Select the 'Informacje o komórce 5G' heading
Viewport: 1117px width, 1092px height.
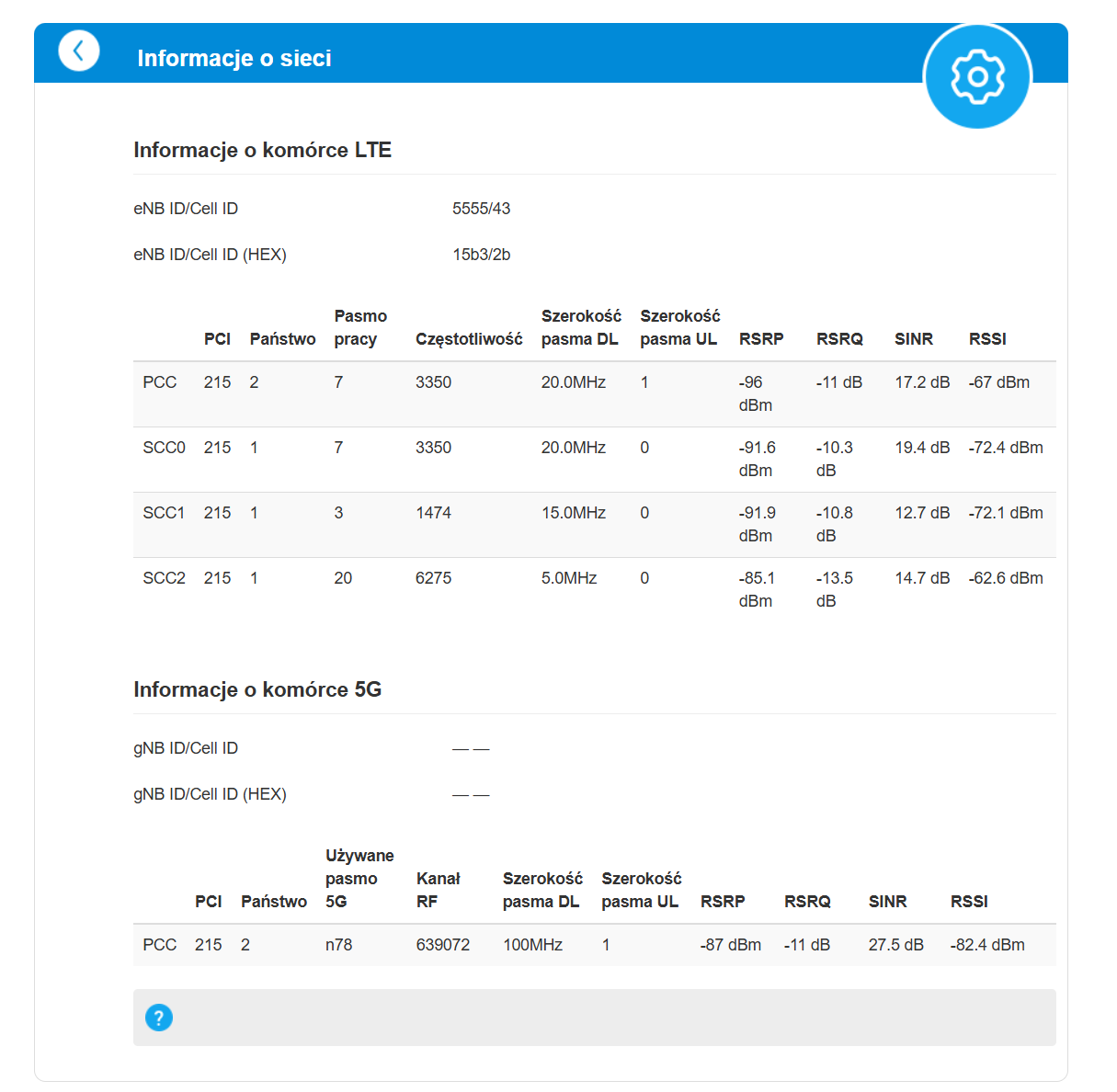[x=257, y=689]
